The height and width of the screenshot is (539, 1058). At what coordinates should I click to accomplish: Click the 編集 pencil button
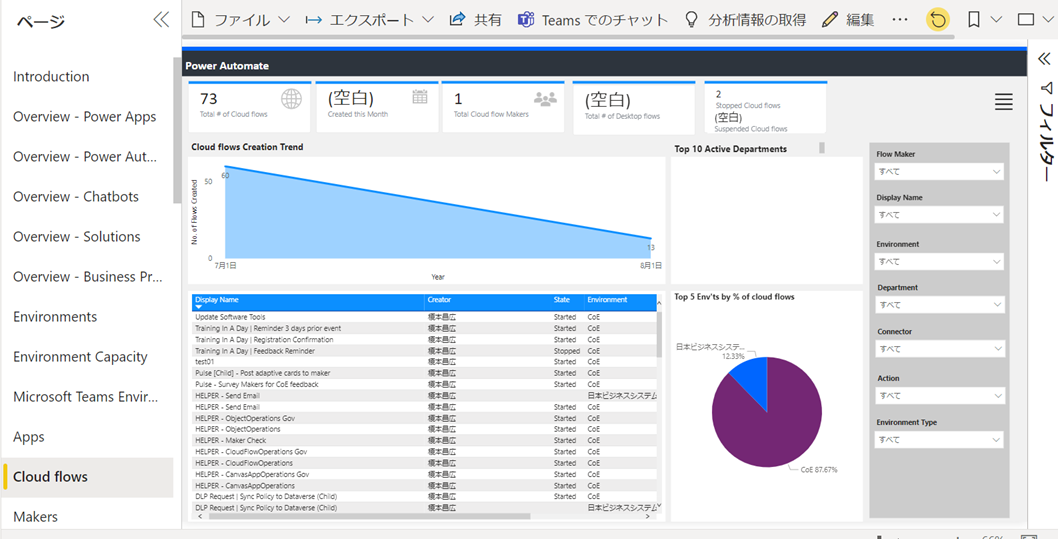pos(848,20)
